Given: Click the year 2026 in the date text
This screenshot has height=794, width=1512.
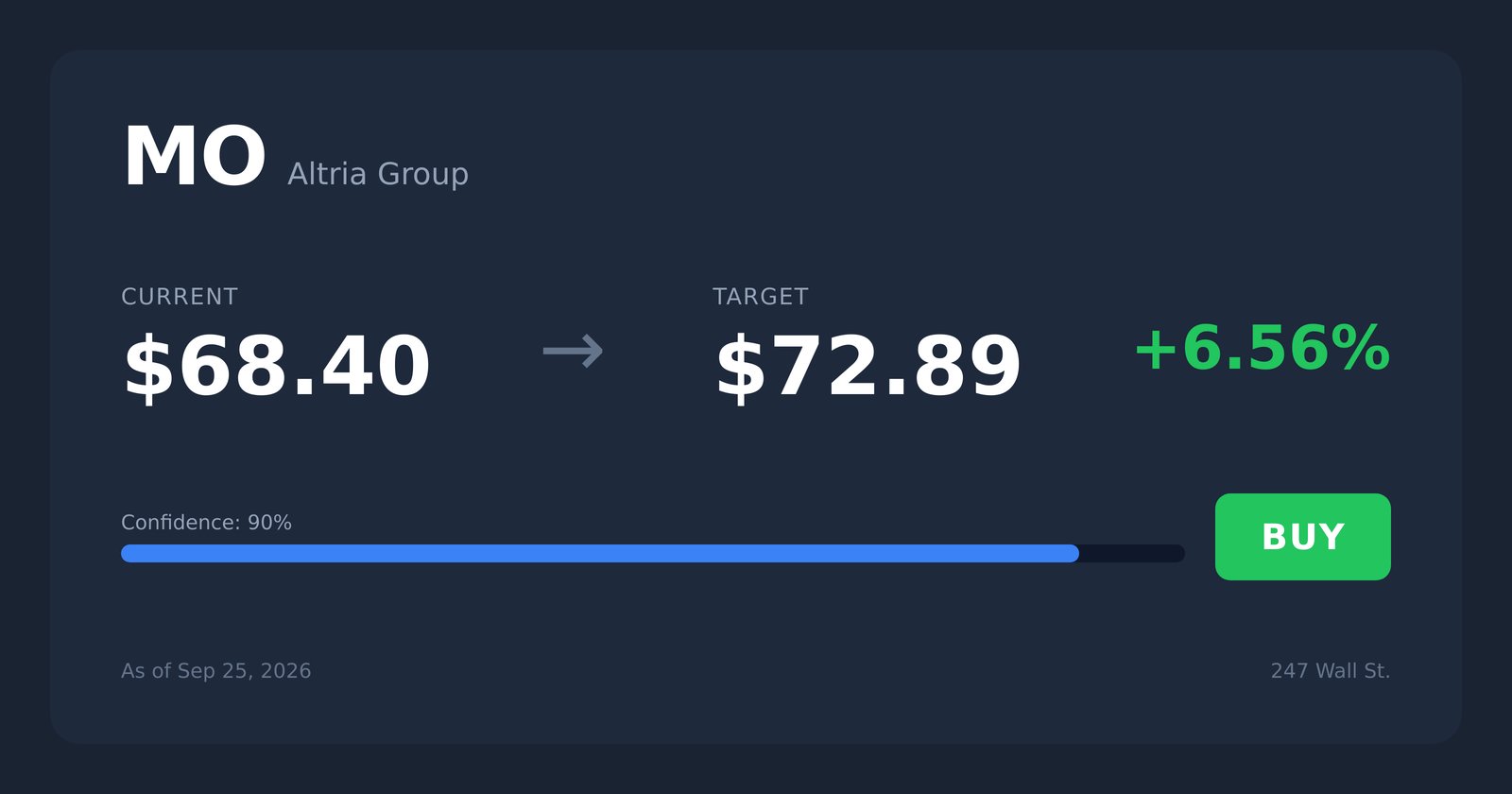Looking at the screenshot, I should (285, 671).
